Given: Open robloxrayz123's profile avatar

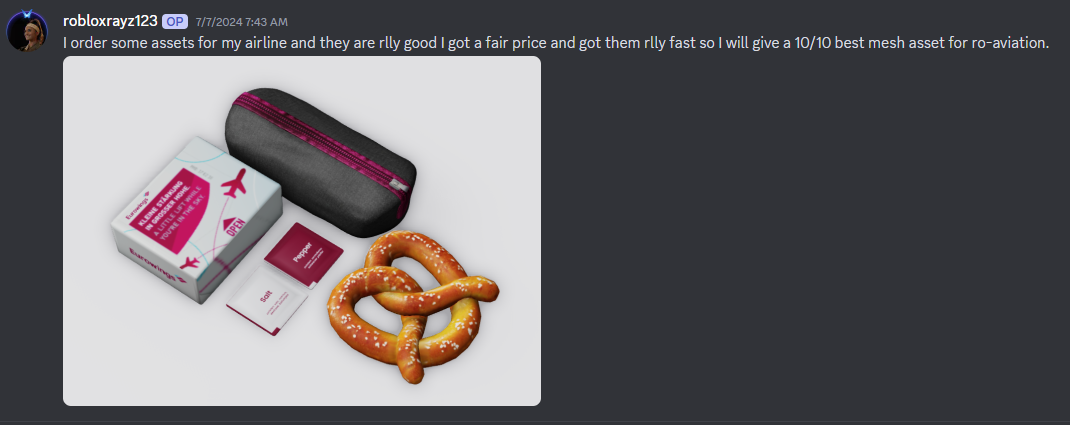Looking at the screenshot, I should [x=27, y=30].
